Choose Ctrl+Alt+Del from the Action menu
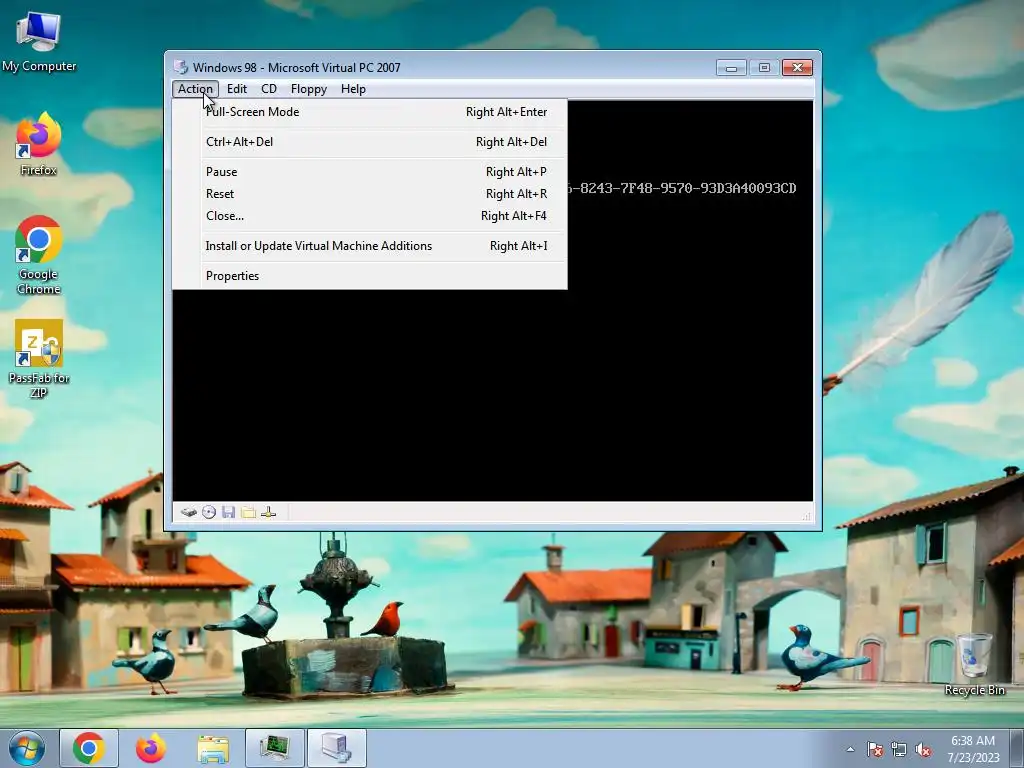The width and height of the screenshot is (1024, 768). click(370, 142)
